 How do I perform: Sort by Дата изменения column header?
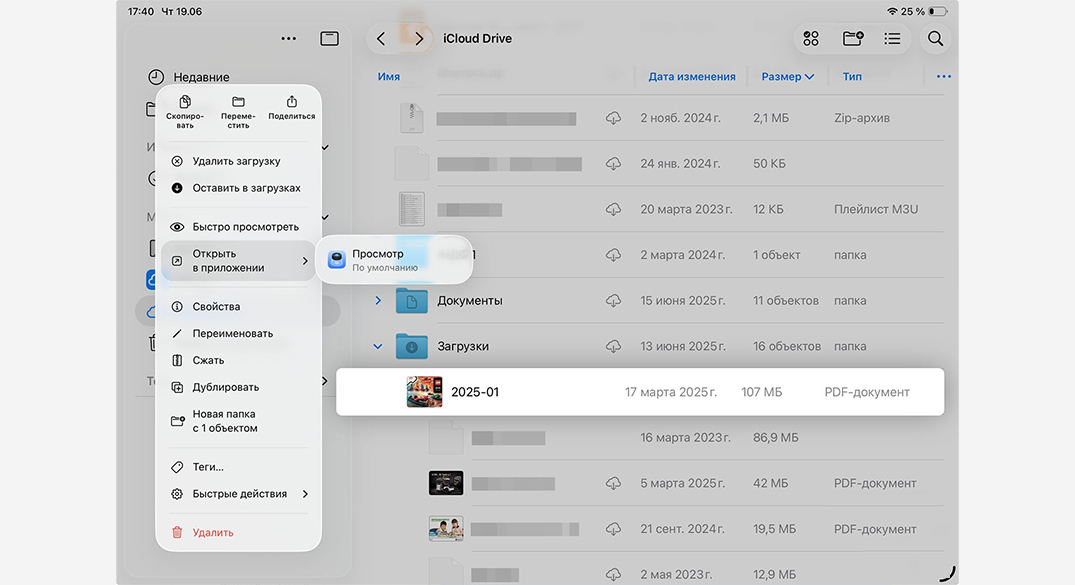coord(691,76)
